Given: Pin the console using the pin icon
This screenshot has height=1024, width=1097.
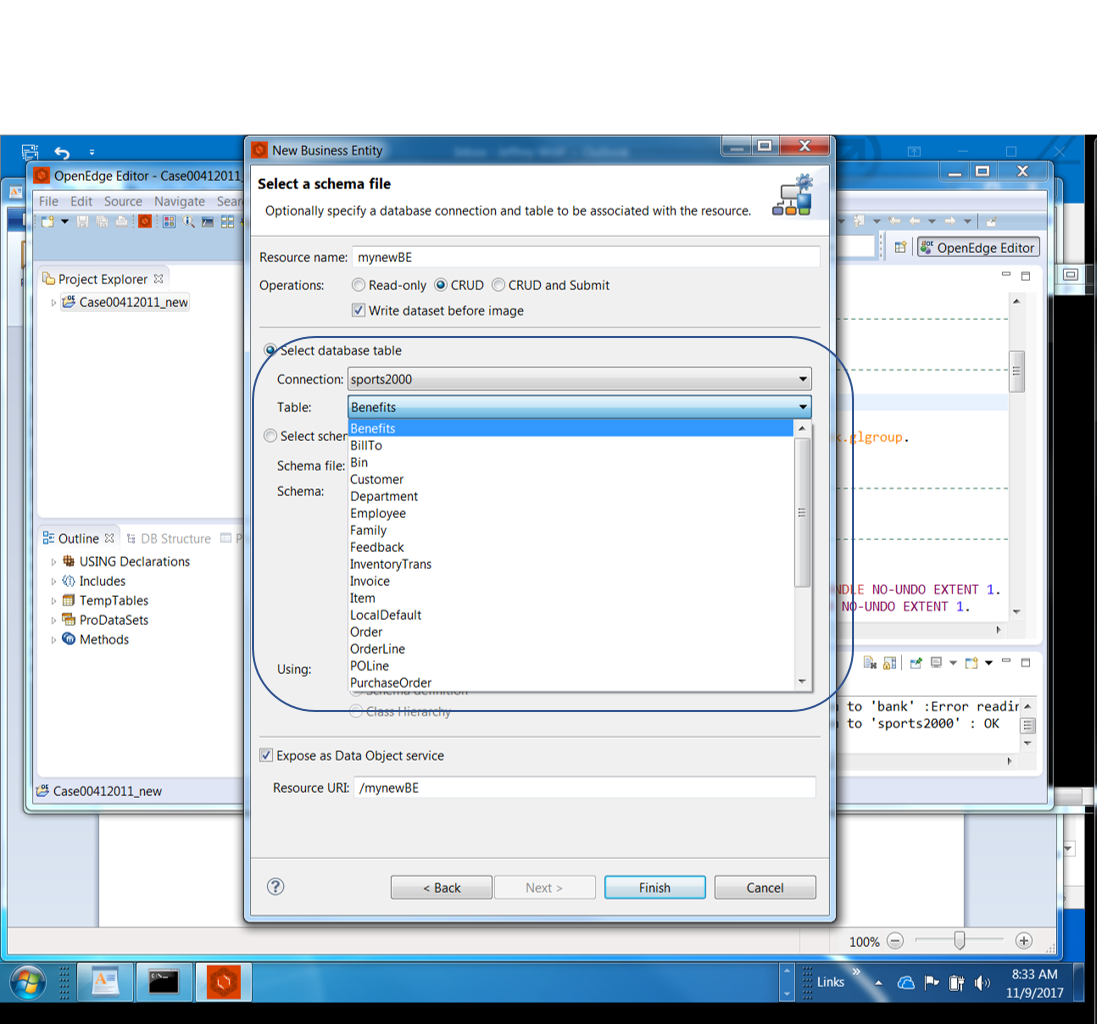Looking at the screenshot, I should 916,663.
